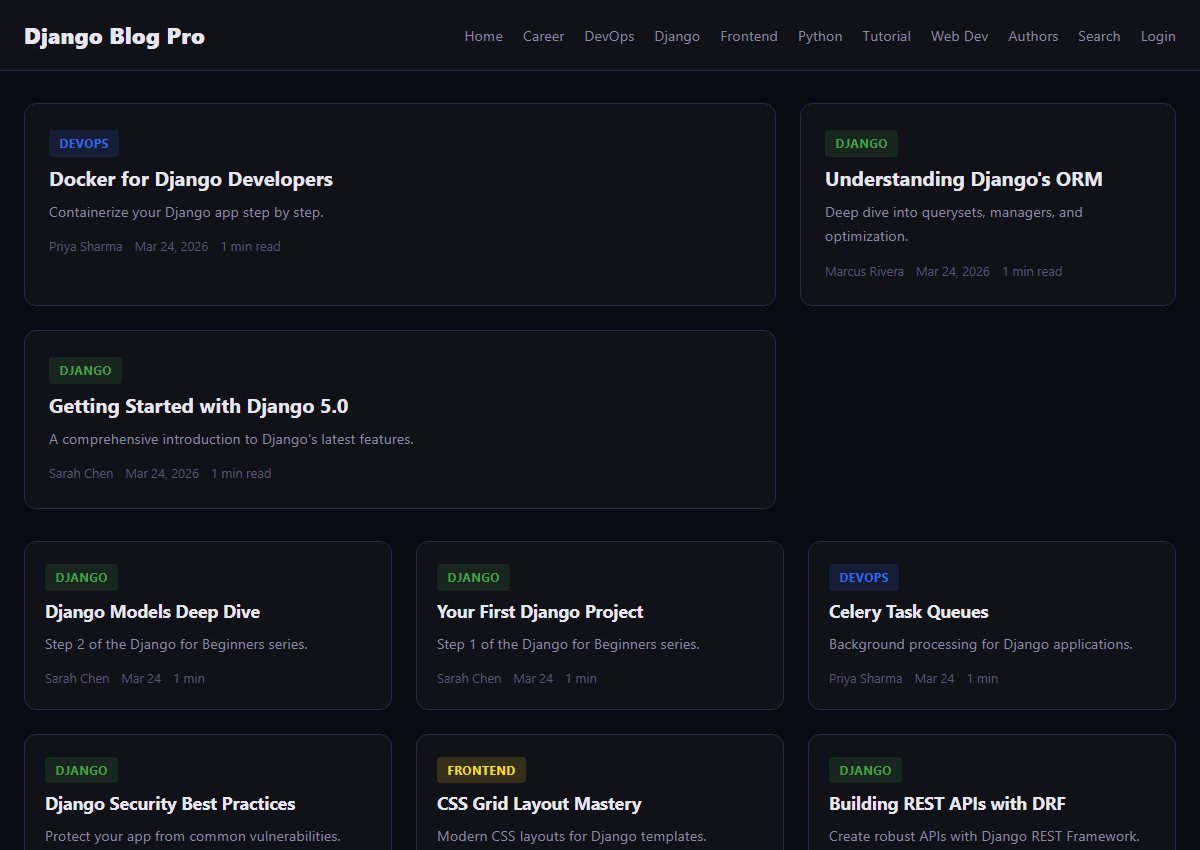This screenshot has height=850, width=1200.
Task: Switch to the Tutorial navigation item
Action: point(886,36)
